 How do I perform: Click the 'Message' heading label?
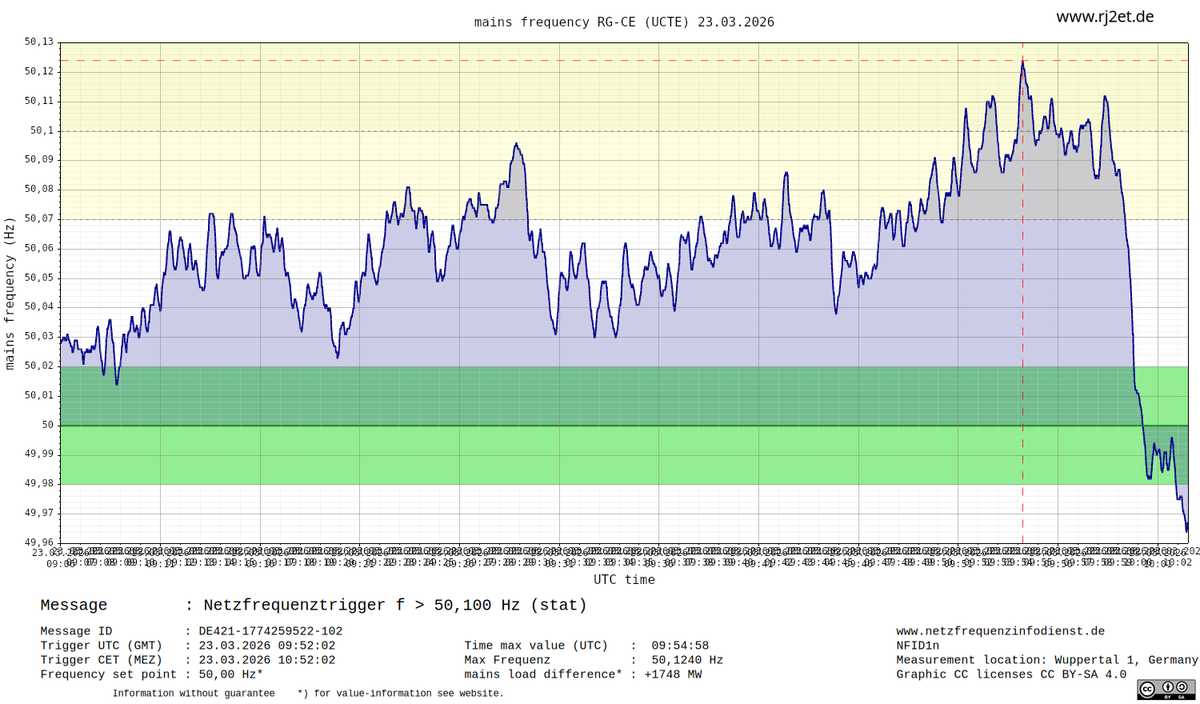73,605
